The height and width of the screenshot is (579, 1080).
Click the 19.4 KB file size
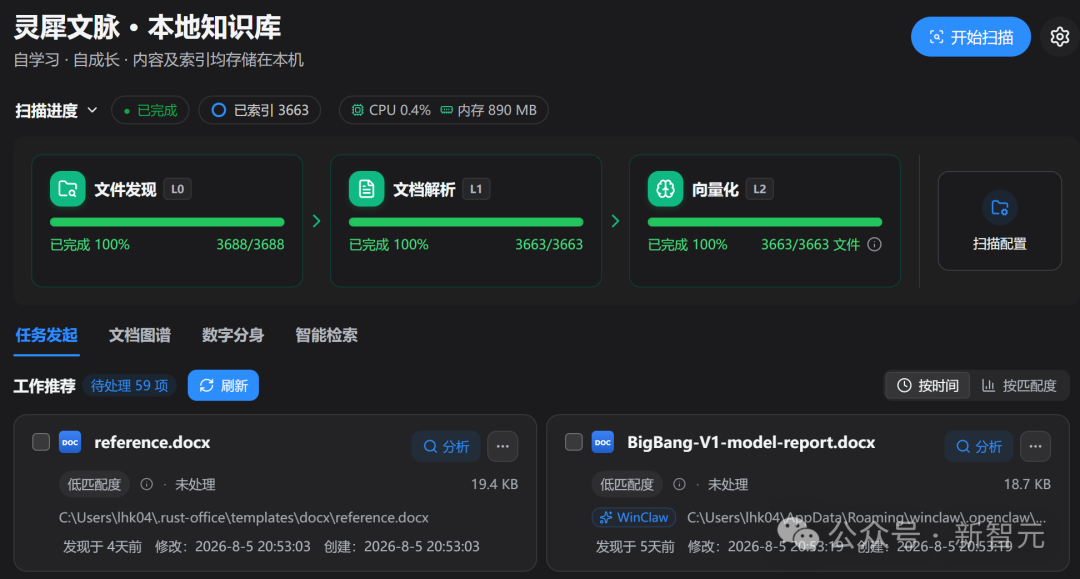[495, 484]
